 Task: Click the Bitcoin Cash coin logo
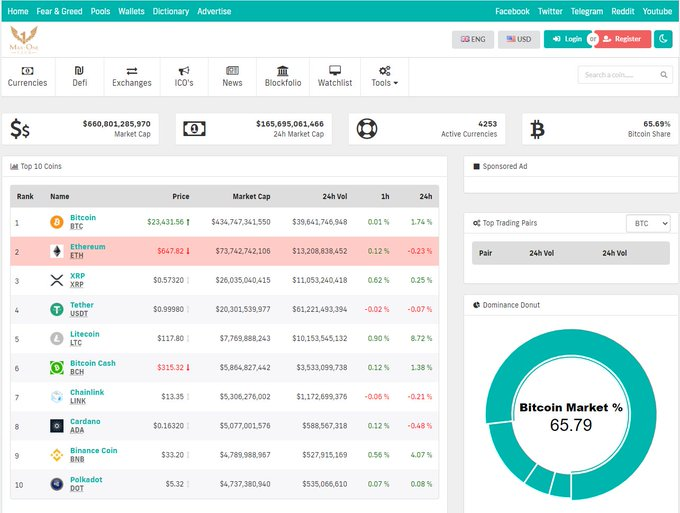pos(57,367)
